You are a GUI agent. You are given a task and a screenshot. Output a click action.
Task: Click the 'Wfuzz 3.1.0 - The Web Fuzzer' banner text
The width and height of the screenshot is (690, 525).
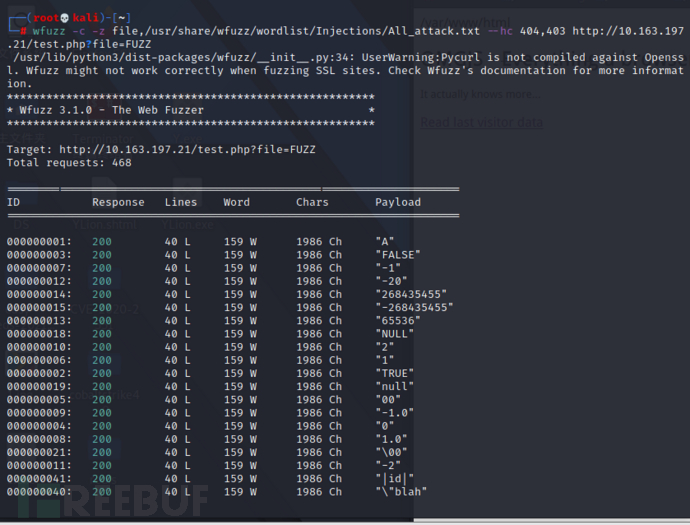[111, 110]
